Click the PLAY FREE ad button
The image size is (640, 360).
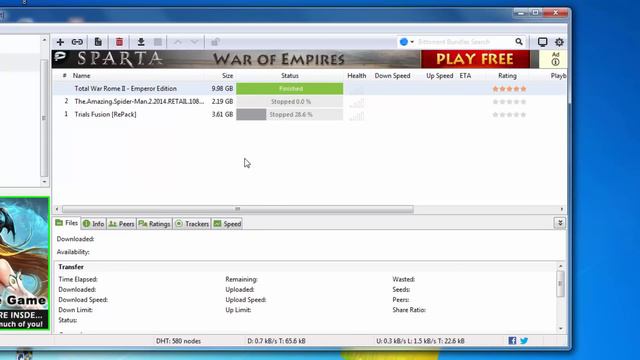[x=475, y=59]
